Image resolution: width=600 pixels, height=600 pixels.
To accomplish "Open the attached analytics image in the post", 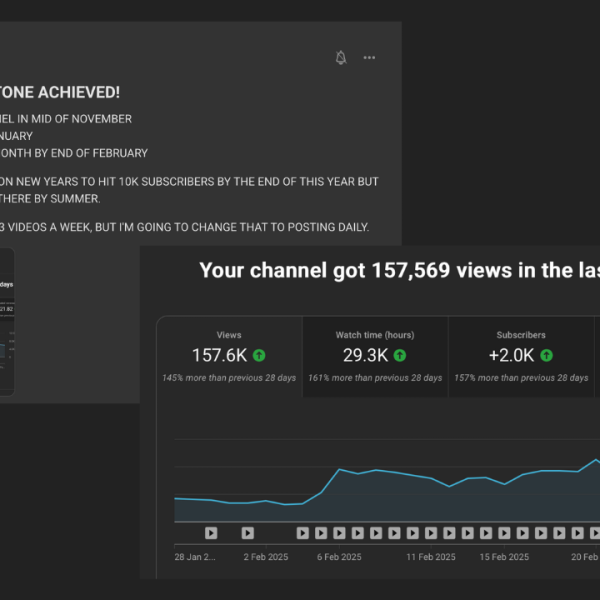I will pos(7,320).
